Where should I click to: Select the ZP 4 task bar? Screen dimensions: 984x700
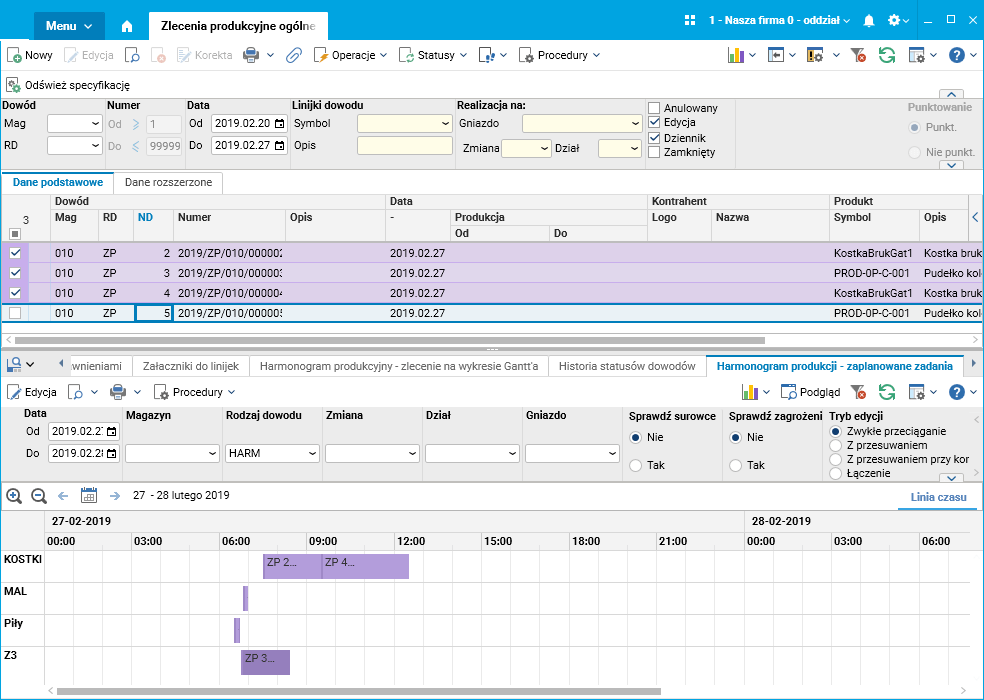click(x=365, y=566)
